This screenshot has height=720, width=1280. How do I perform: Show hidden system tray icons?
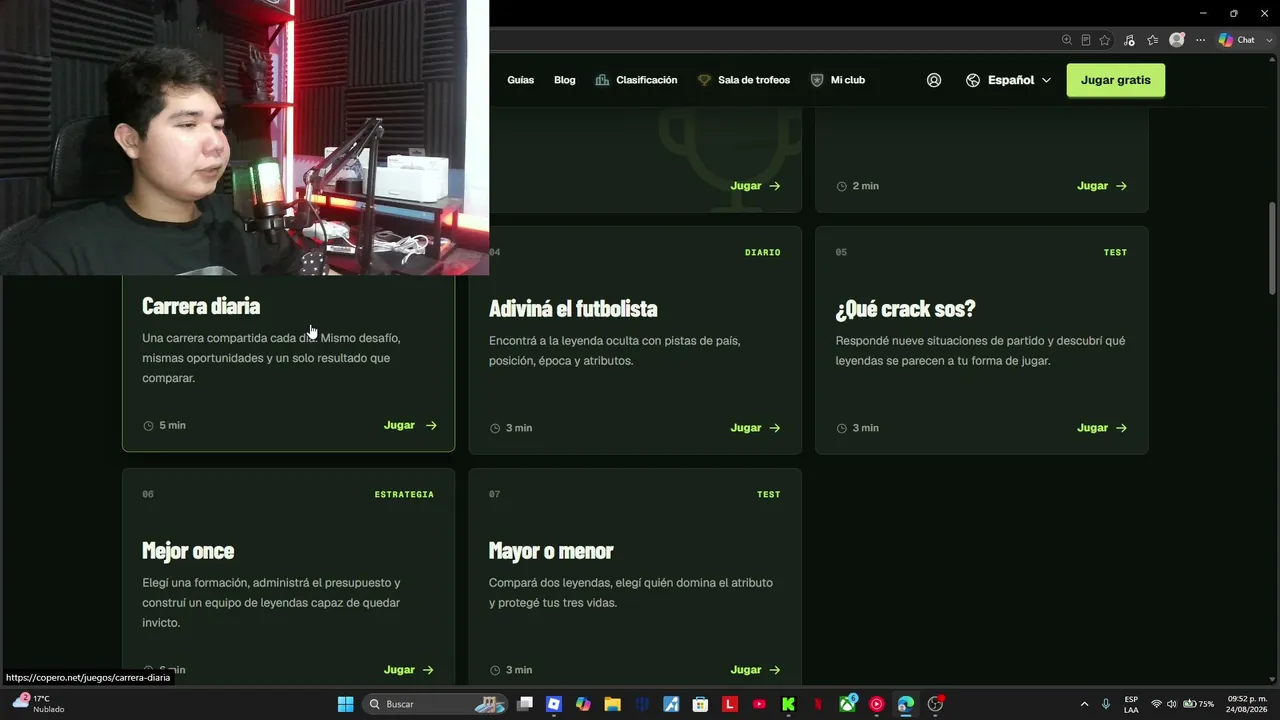1084,704
